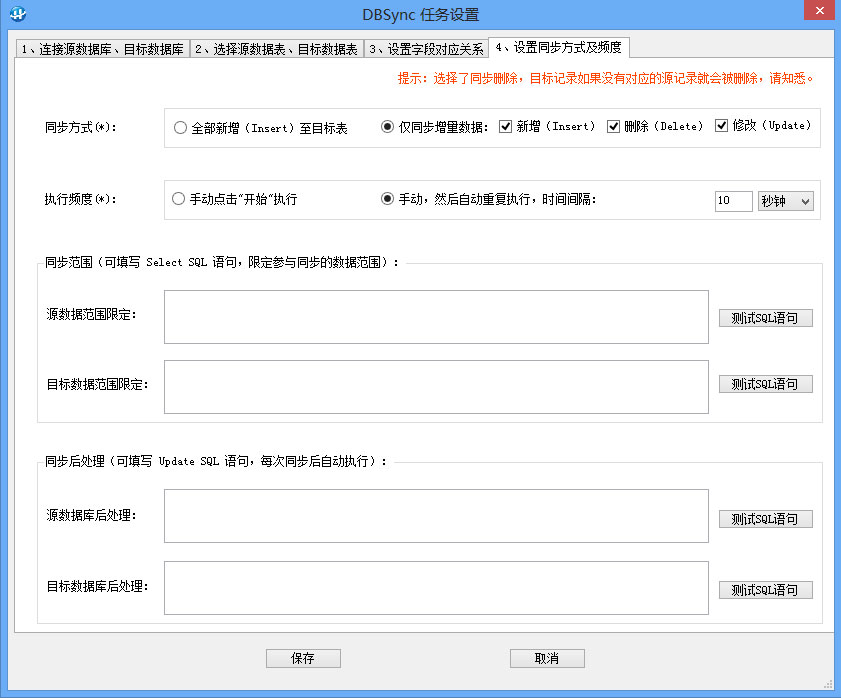Click the 保存 button
The width and height of the screenshot is (841, 698).
pos(303,658)
